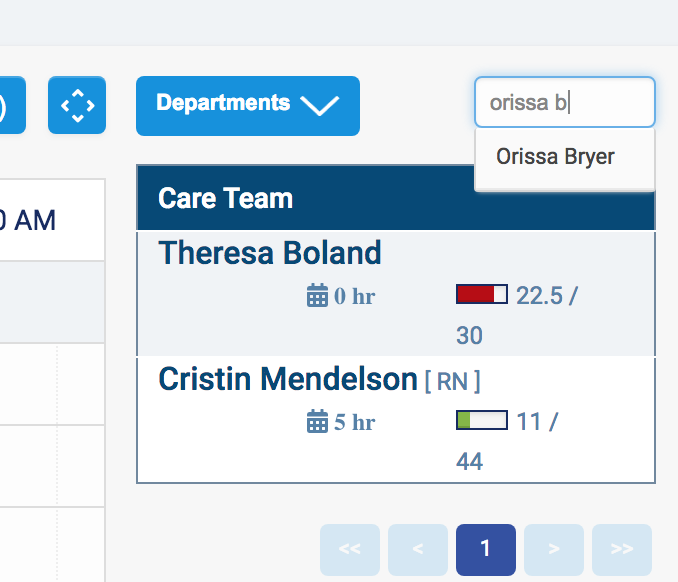678x582 pixels.
Task: Go to previous page with single left arrow
Action: (x=418, y=548)
